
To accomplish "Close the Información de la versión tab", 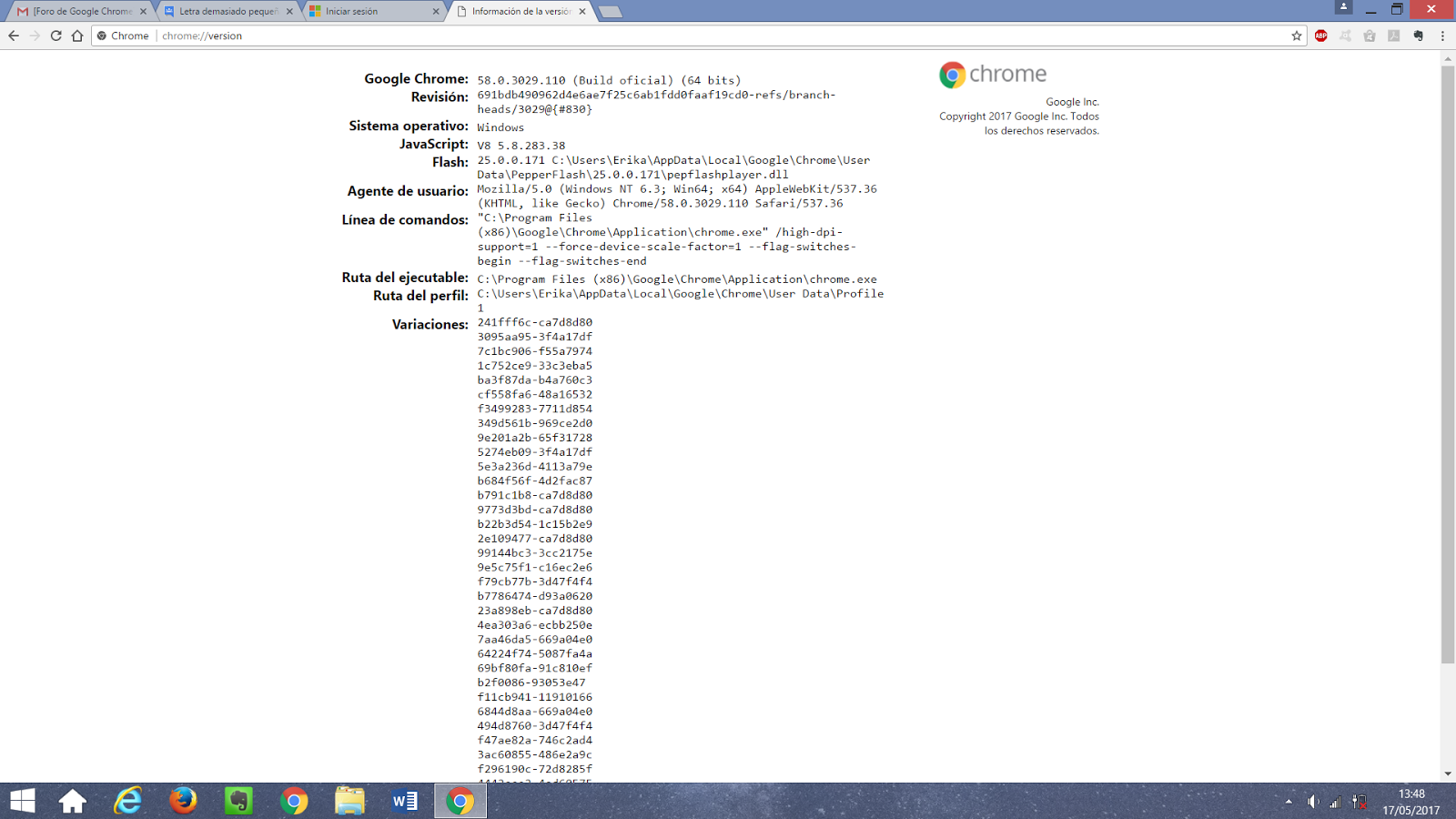I will point(582,12).
